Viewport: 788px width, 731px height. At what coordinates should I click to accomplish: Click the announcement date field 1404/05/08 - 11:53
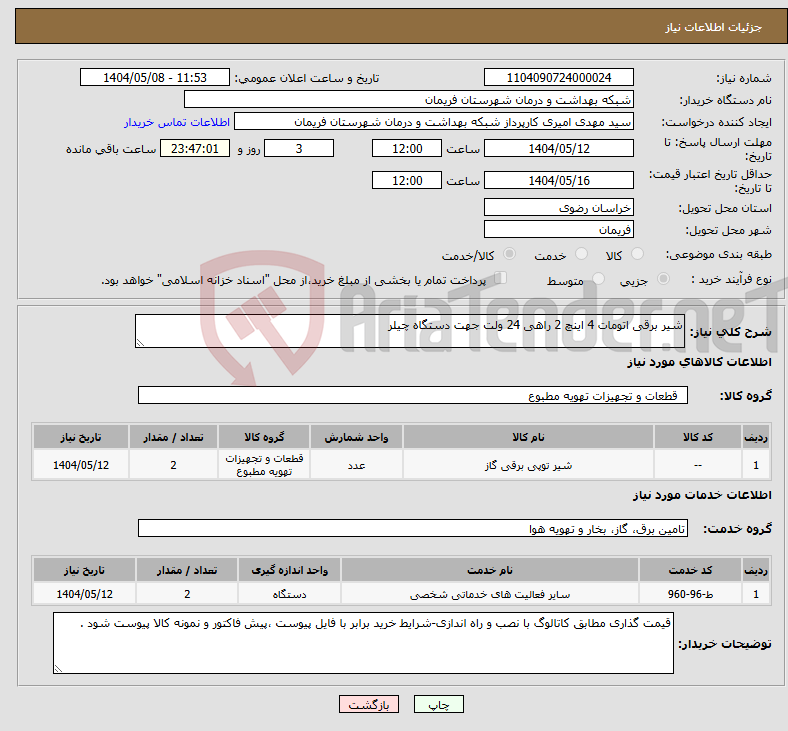[x=155, y=77]
